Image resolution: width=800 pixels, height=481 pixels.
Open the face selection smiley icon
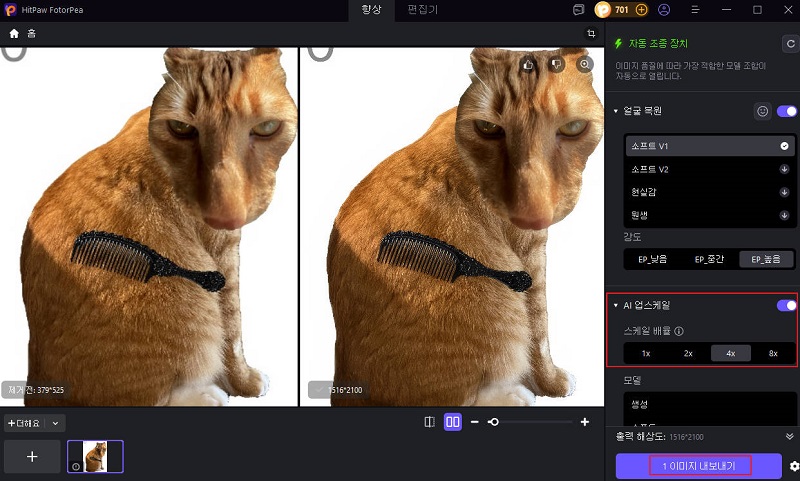pos(762,111)
